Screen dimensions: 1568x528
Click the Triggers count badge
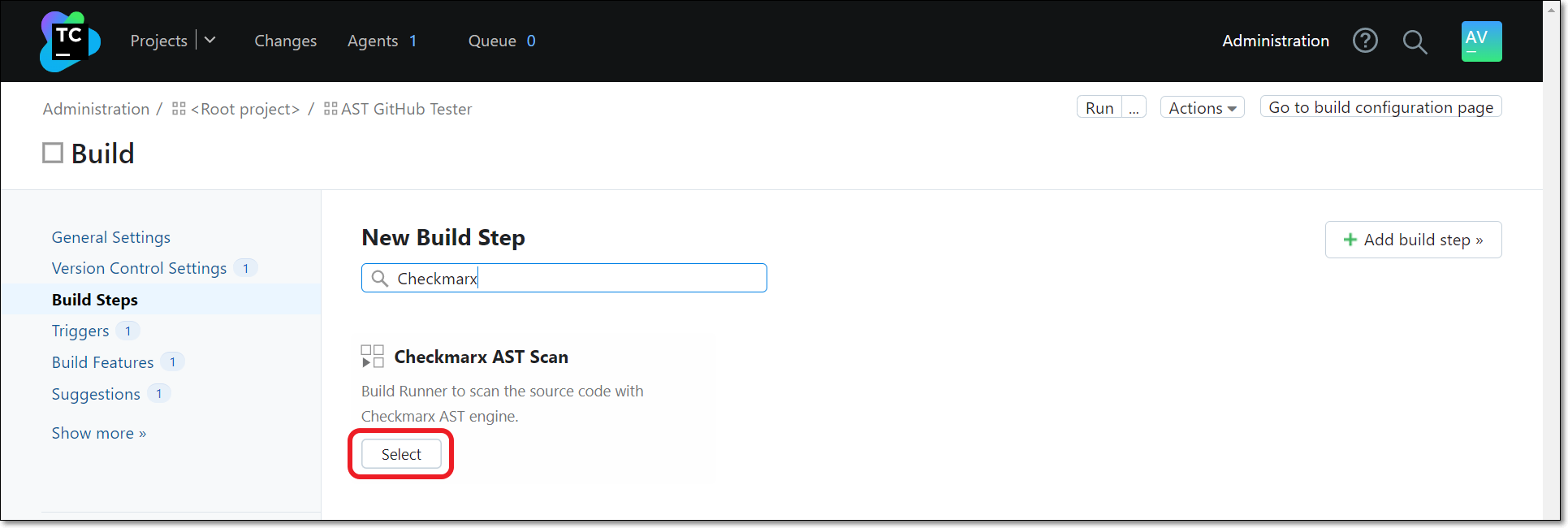[127, 331]
